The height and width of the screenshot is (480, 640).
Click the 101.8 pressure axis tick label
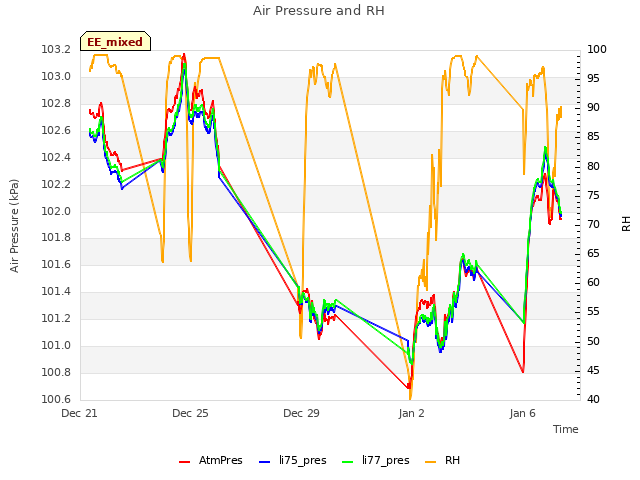tap(56, 238)
